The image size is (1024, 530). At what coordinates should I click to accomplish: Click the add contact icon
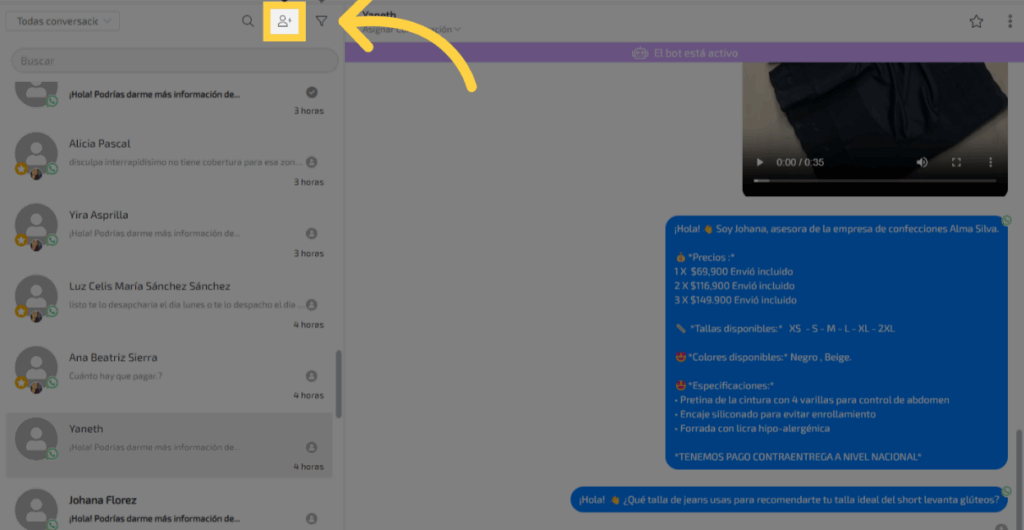[285, 21]
